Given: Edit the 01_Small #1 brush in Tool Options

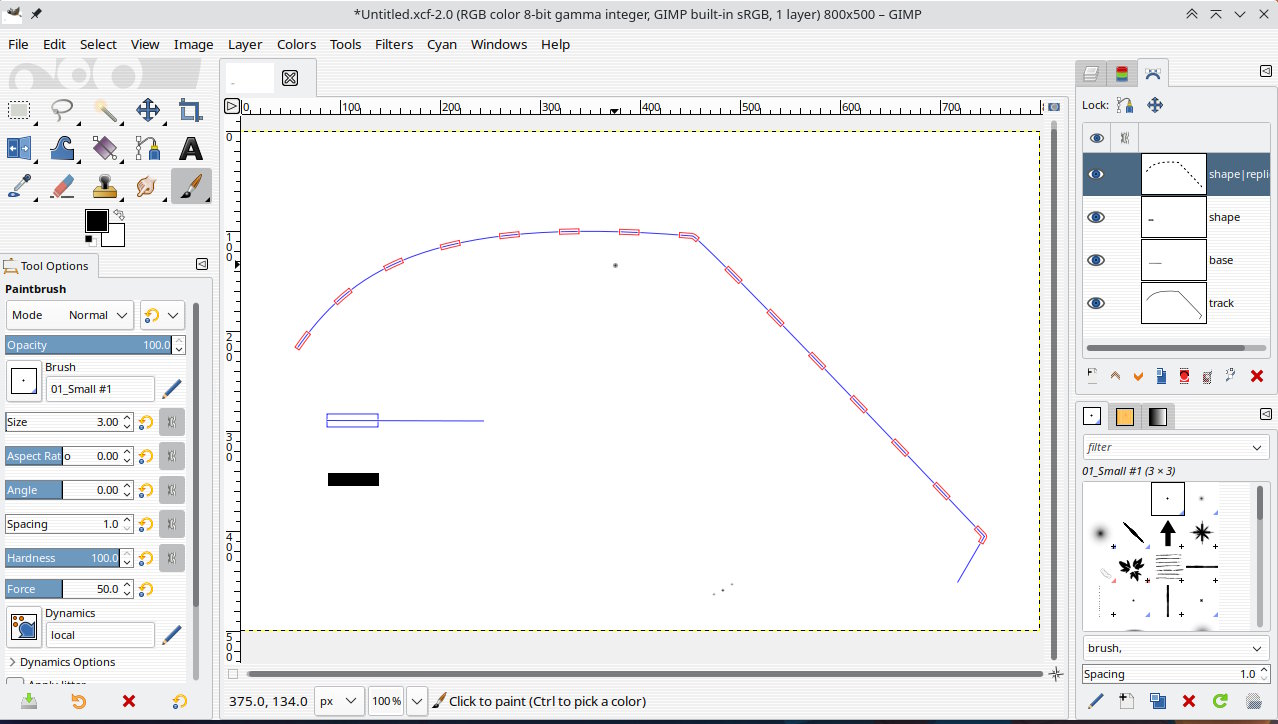Looking at the screenshot, I should pyautogui.click(x=172, y=388).
